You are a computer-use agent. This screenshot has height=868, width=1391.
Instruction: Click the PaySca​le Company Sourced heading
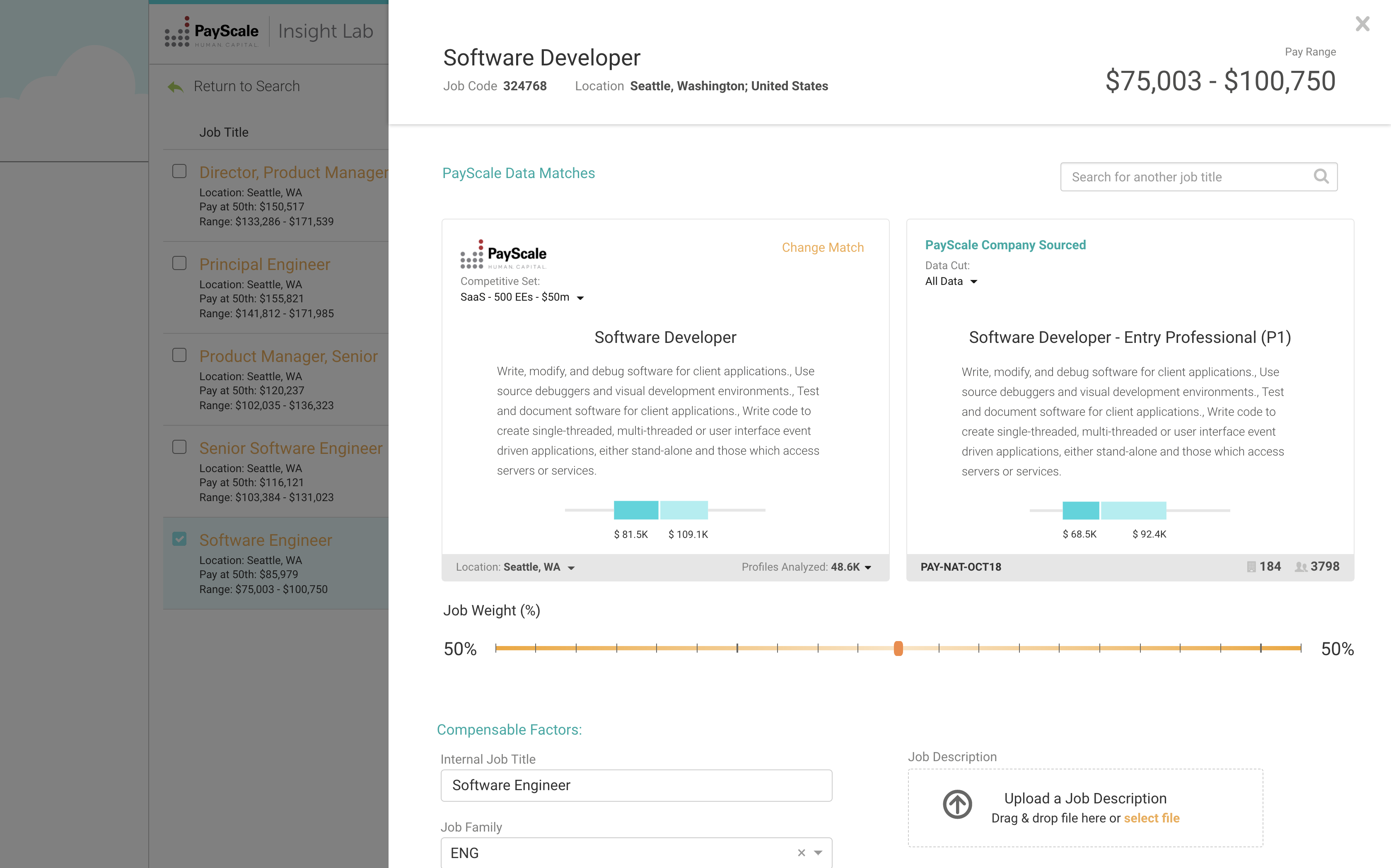click(1005, 245)
